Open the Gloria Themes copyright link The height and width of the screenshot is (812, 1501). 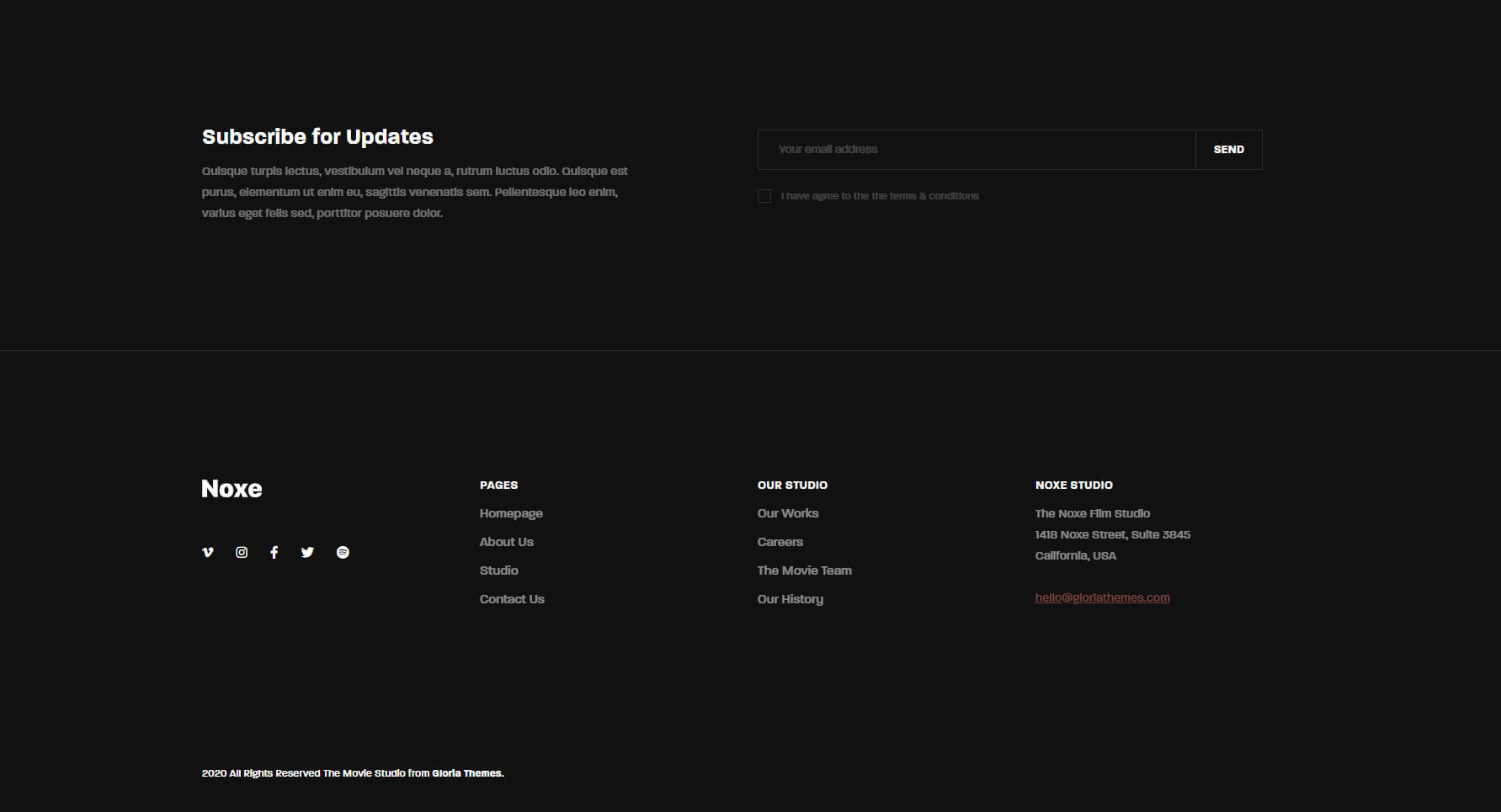coord(467,773)
